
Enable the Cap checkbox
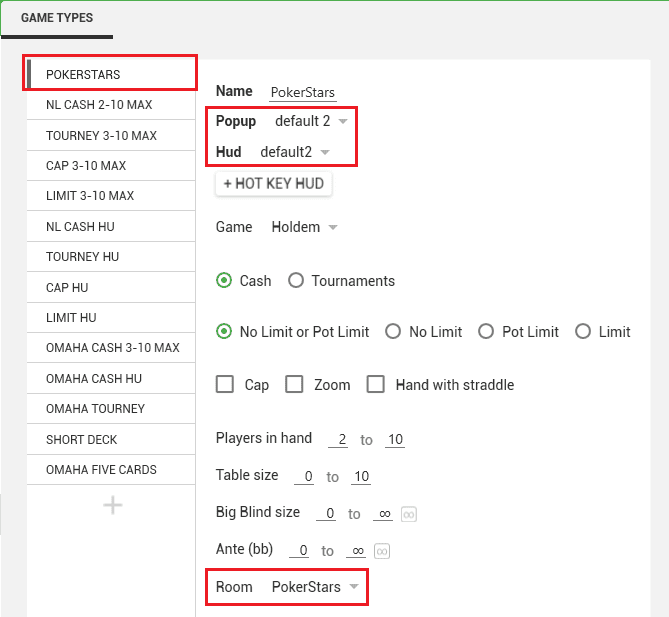(x=225, y=384)
